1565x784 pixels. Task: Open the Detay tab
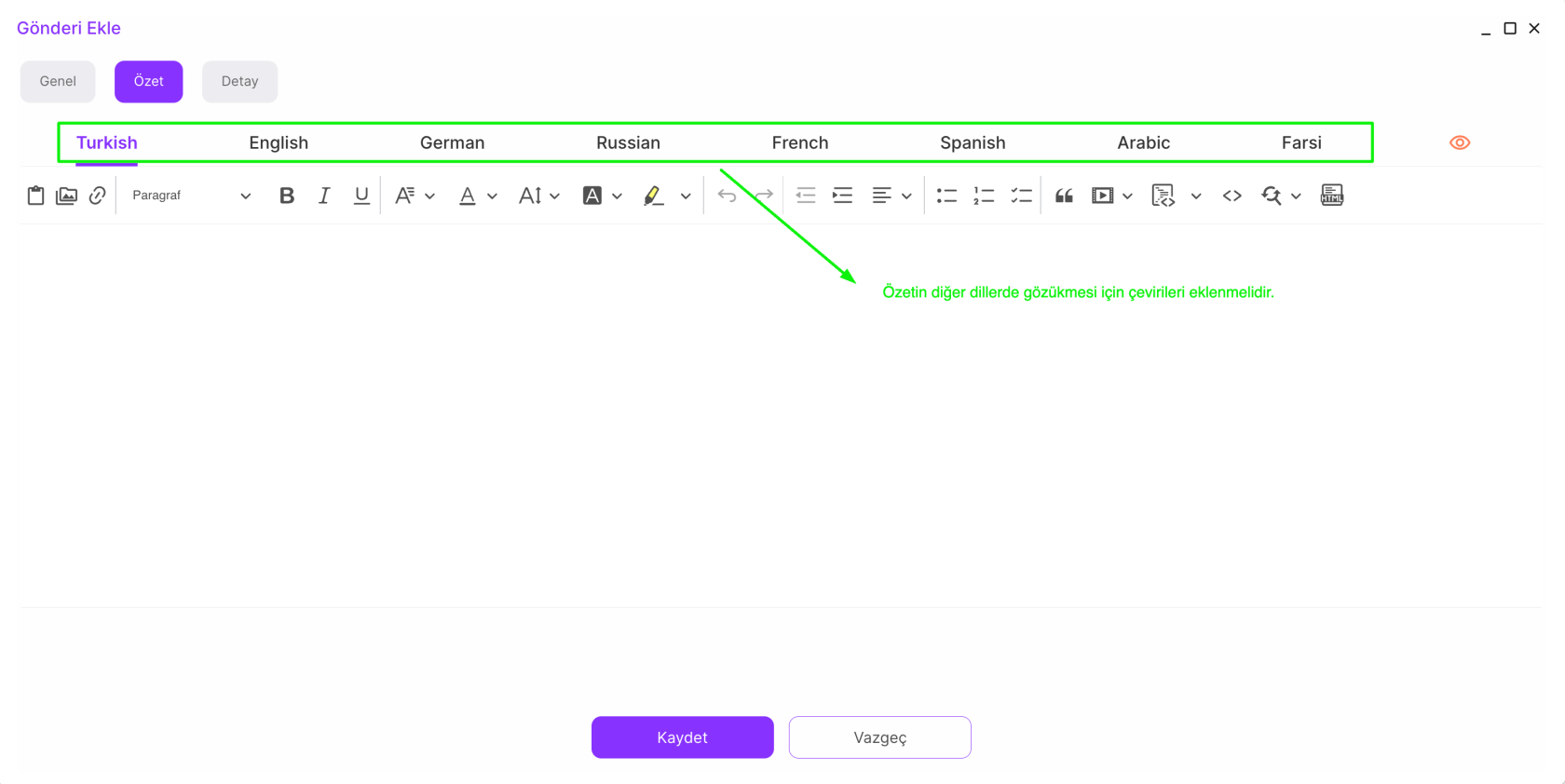[x=239, y=81]
